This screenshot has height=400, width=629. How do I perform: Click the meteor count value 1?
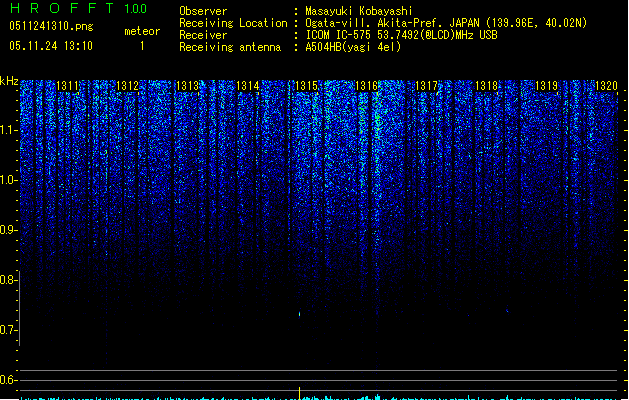click(x=142, y=46)
